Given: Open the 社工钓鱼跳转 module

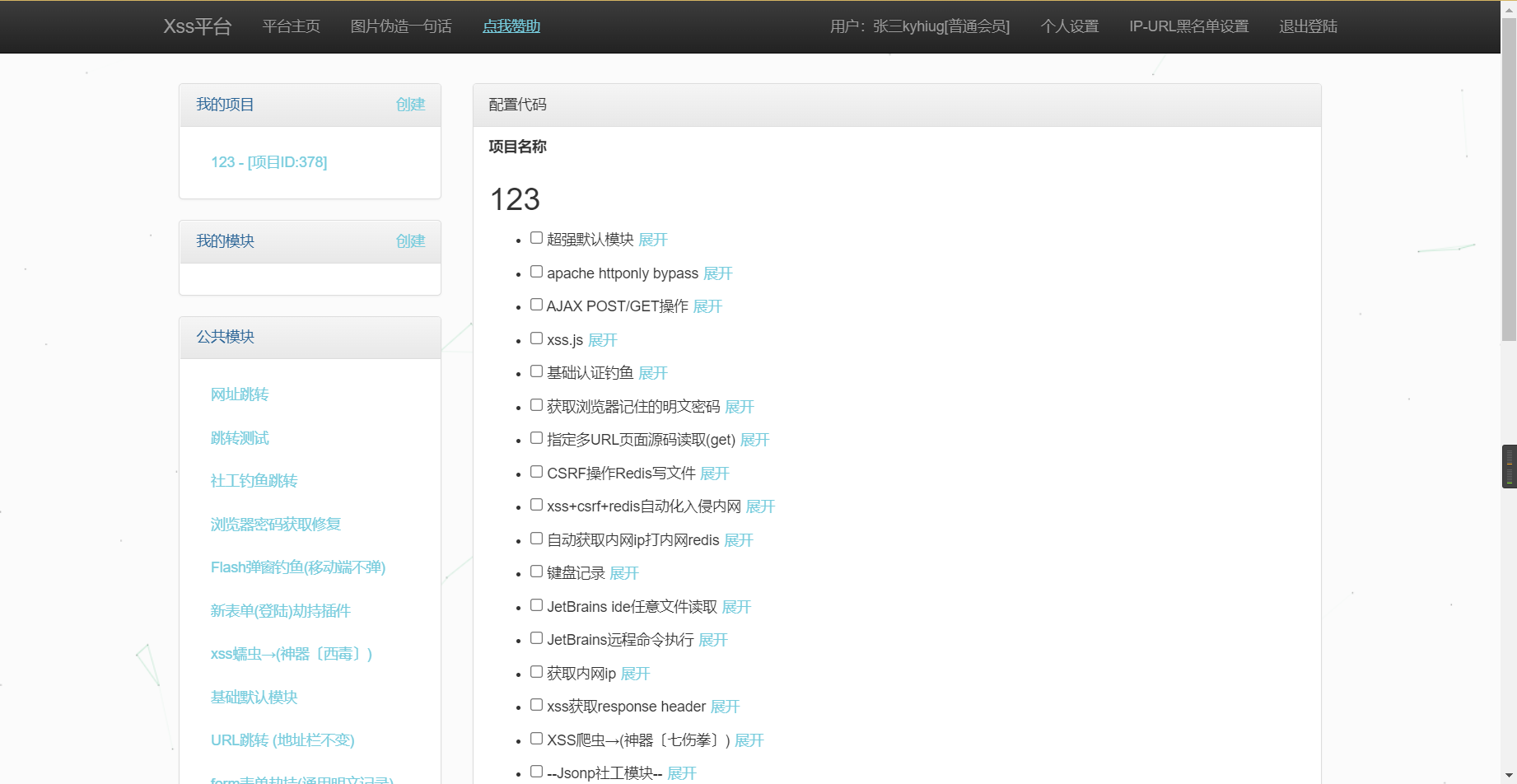Looking at the screenshot, I should (x=254, y=480).
